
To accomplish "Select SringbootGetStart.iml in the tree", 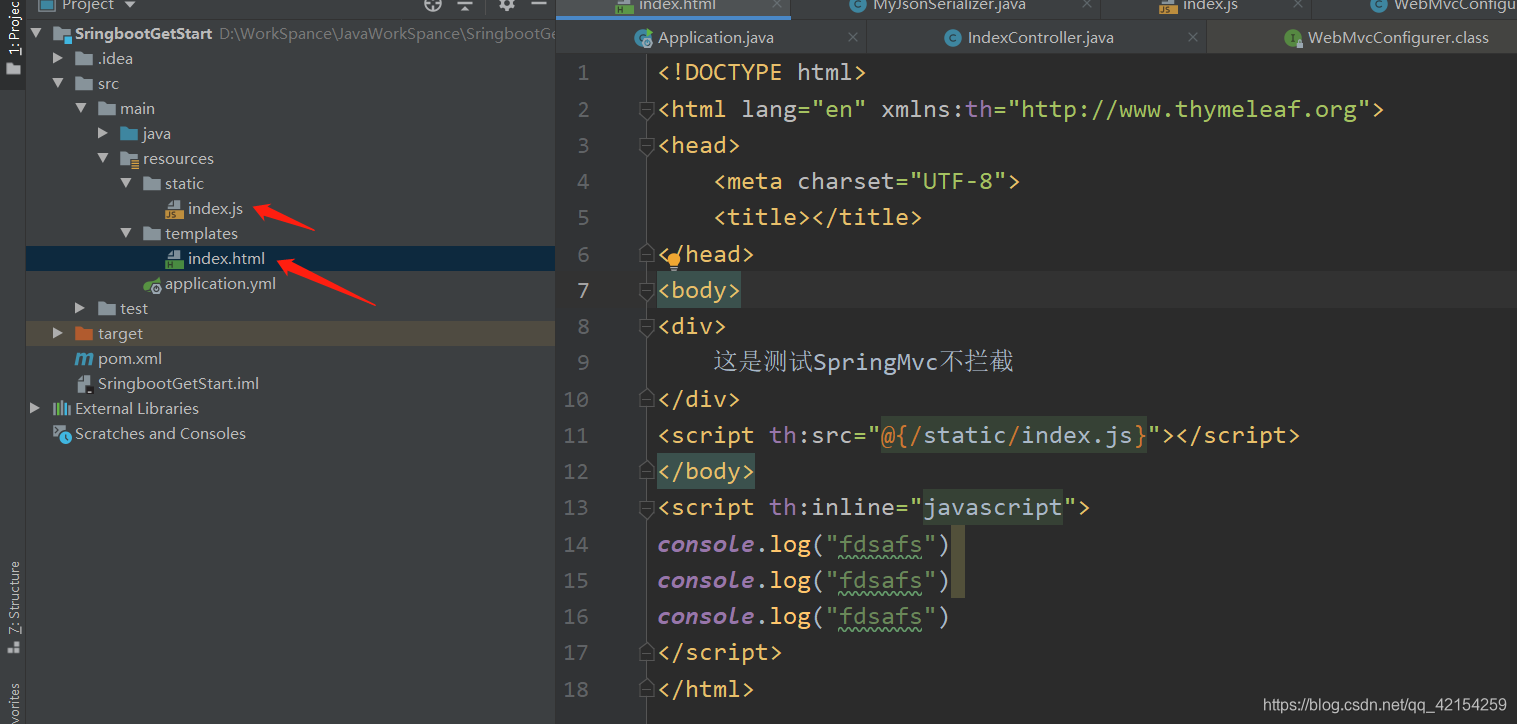I will tap(178, 384).
